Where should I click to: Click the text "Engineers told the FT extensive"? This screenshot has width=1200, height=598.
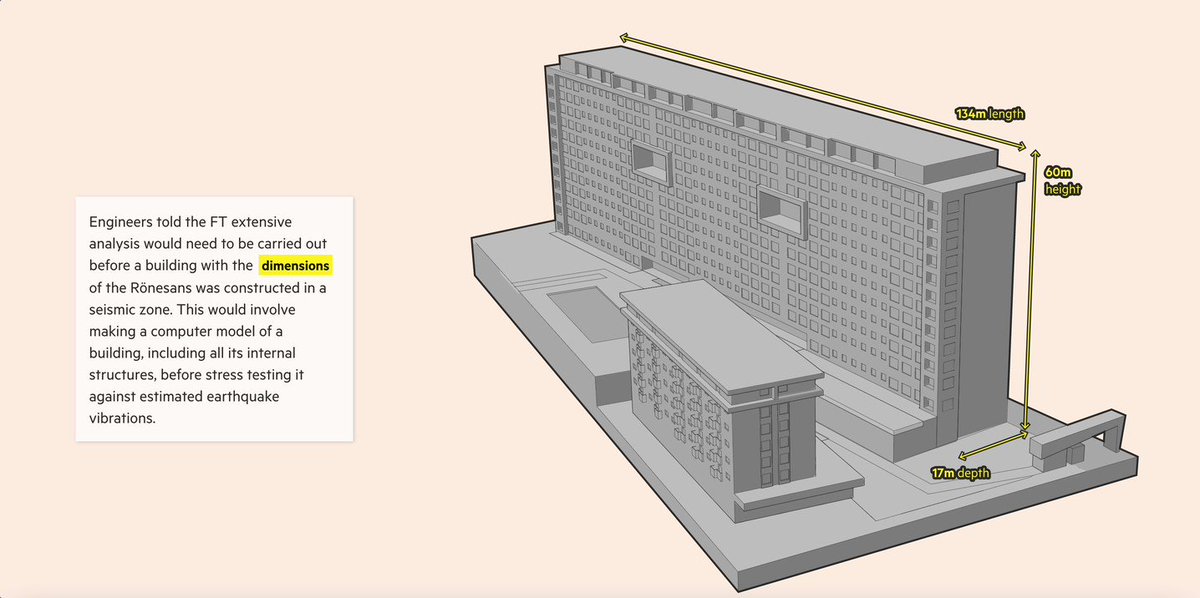pos(189,222)
